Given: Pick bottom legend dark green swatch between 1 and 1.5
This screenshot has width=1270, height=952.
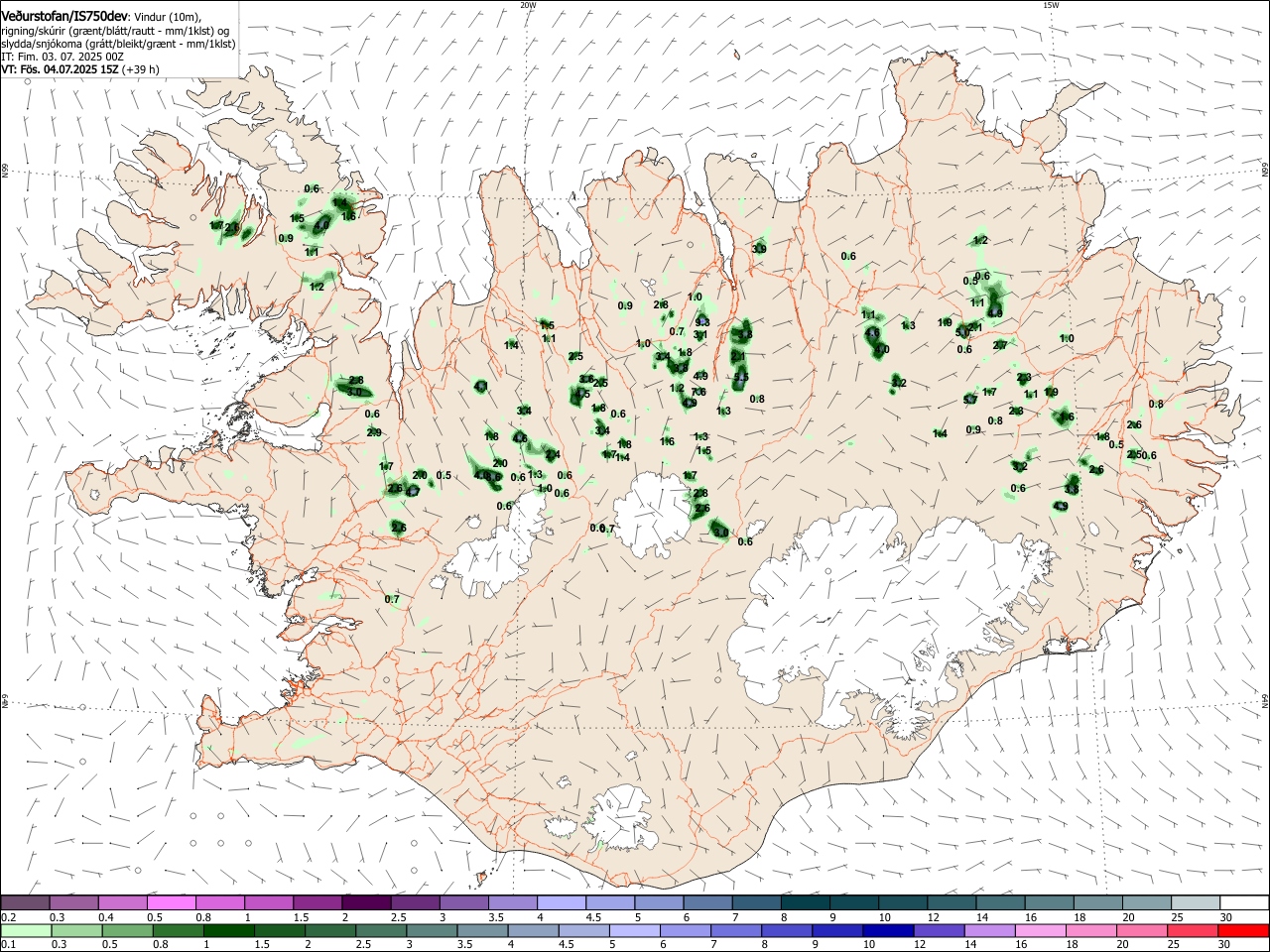Looking at the screenshot, I should (230, 930).
